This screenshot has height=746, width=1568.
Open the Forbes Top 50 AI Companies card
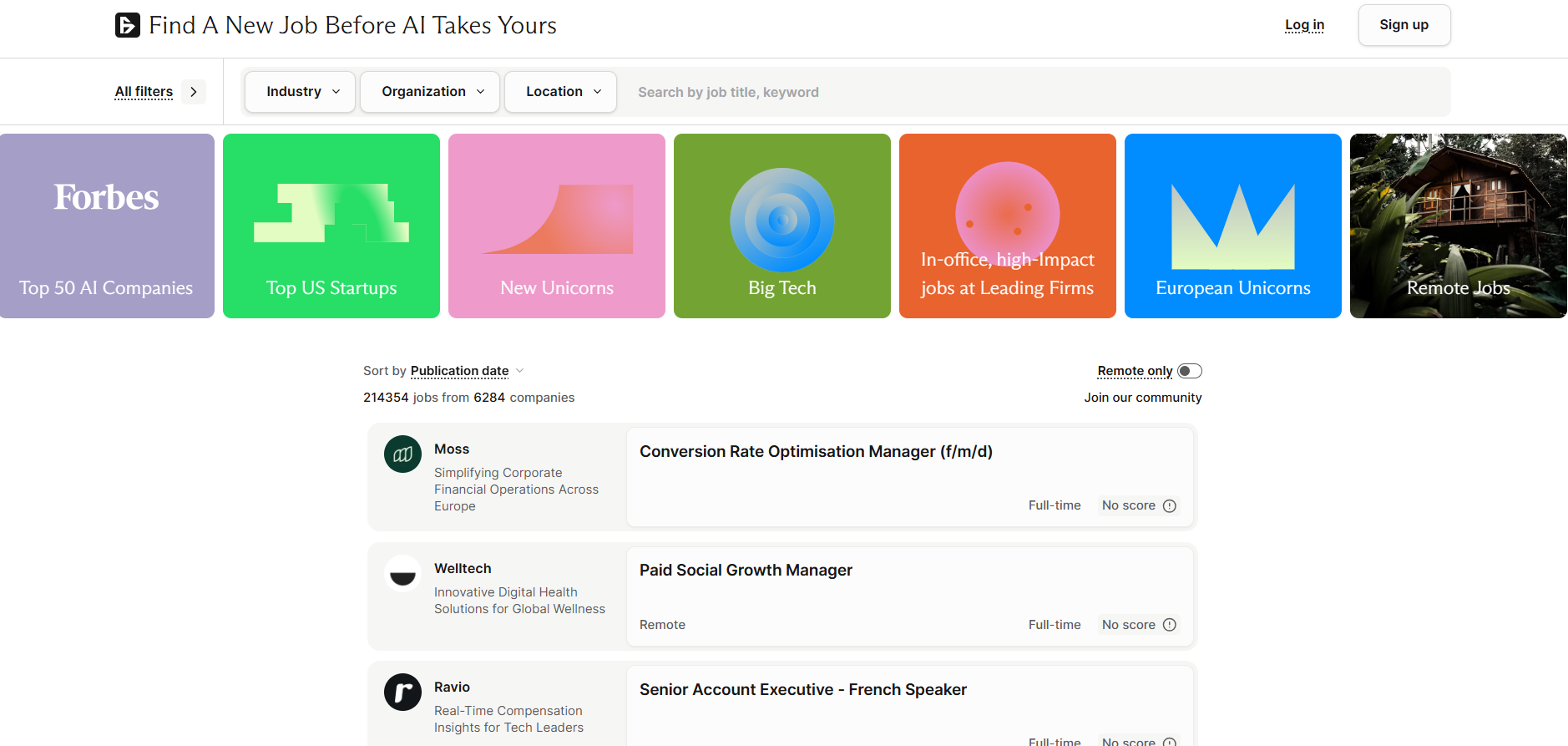(x=107, y=226)
